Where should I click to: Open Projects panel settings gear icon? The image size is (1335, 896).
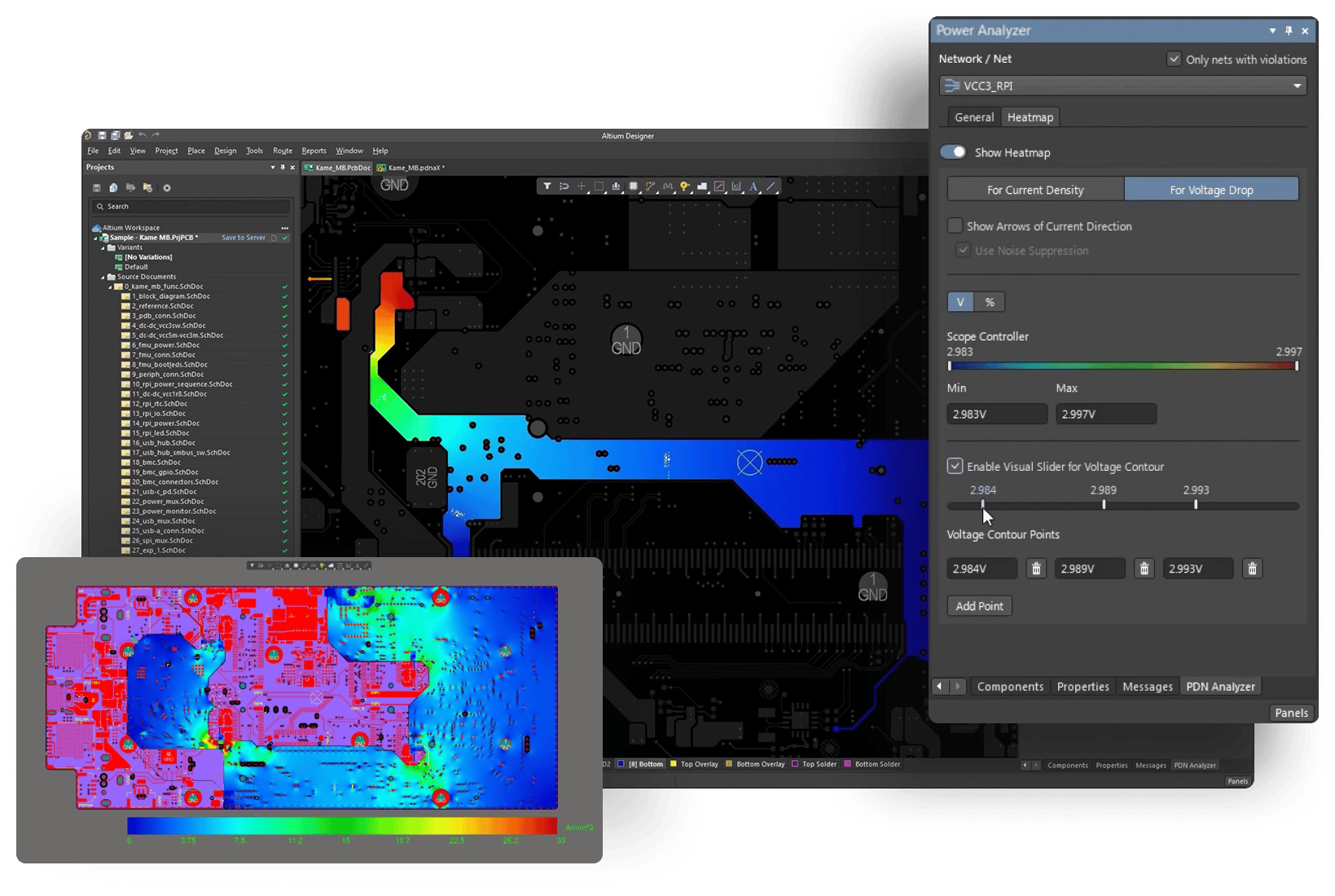[167, 188]
